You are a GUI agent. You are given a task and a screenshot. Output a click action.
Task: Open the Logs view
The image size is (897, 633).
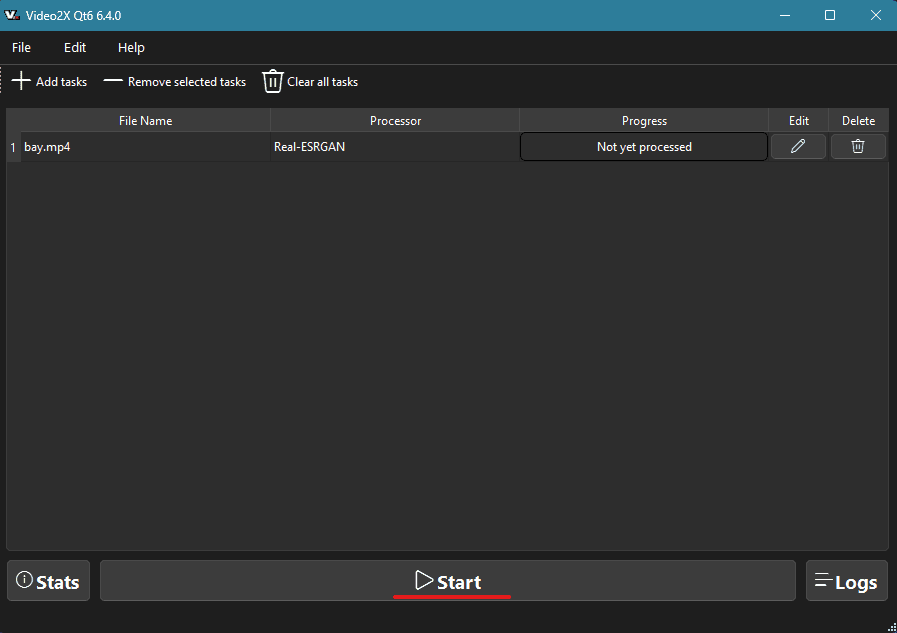[x=846, y=581]
